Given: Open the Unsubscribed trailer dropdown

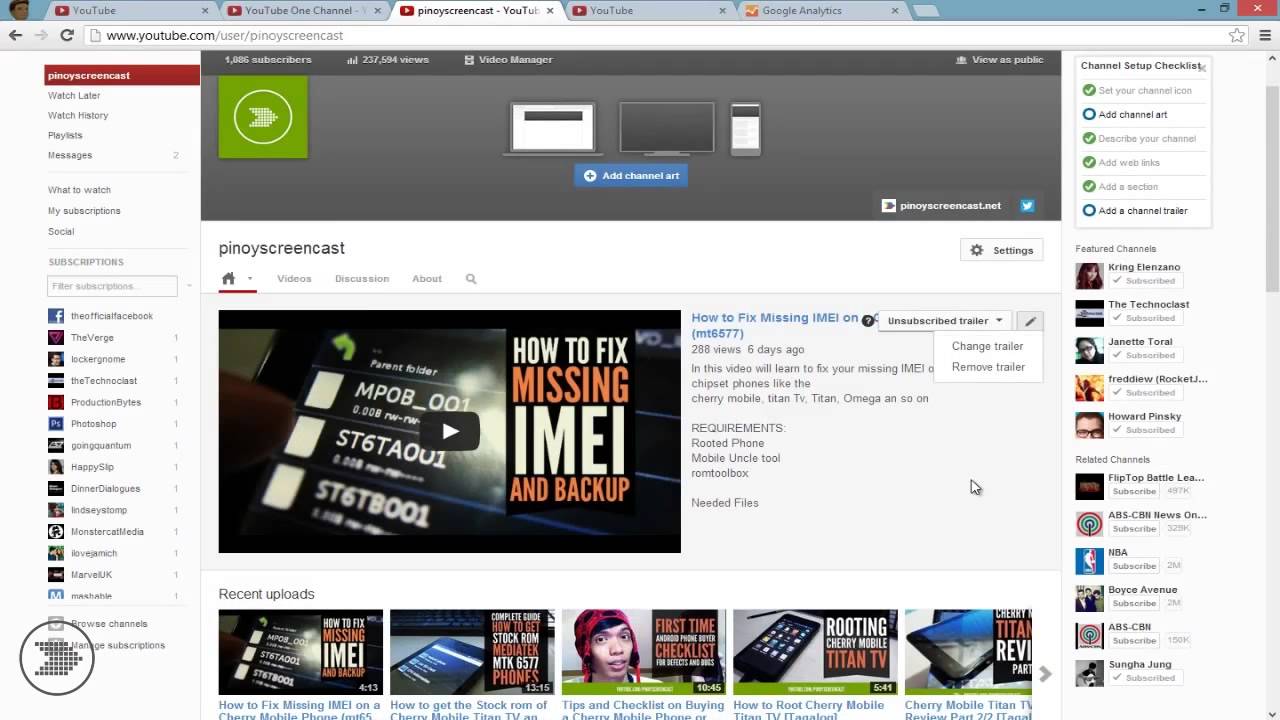Looking at the screenshot, I should (x=945, y=321).
